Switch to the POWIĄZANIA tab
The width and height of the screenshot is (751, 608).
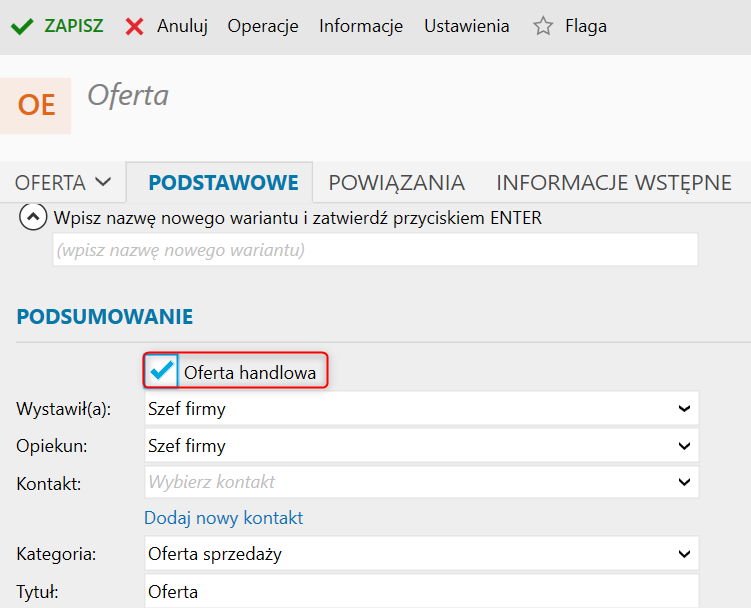click(397, 183)
